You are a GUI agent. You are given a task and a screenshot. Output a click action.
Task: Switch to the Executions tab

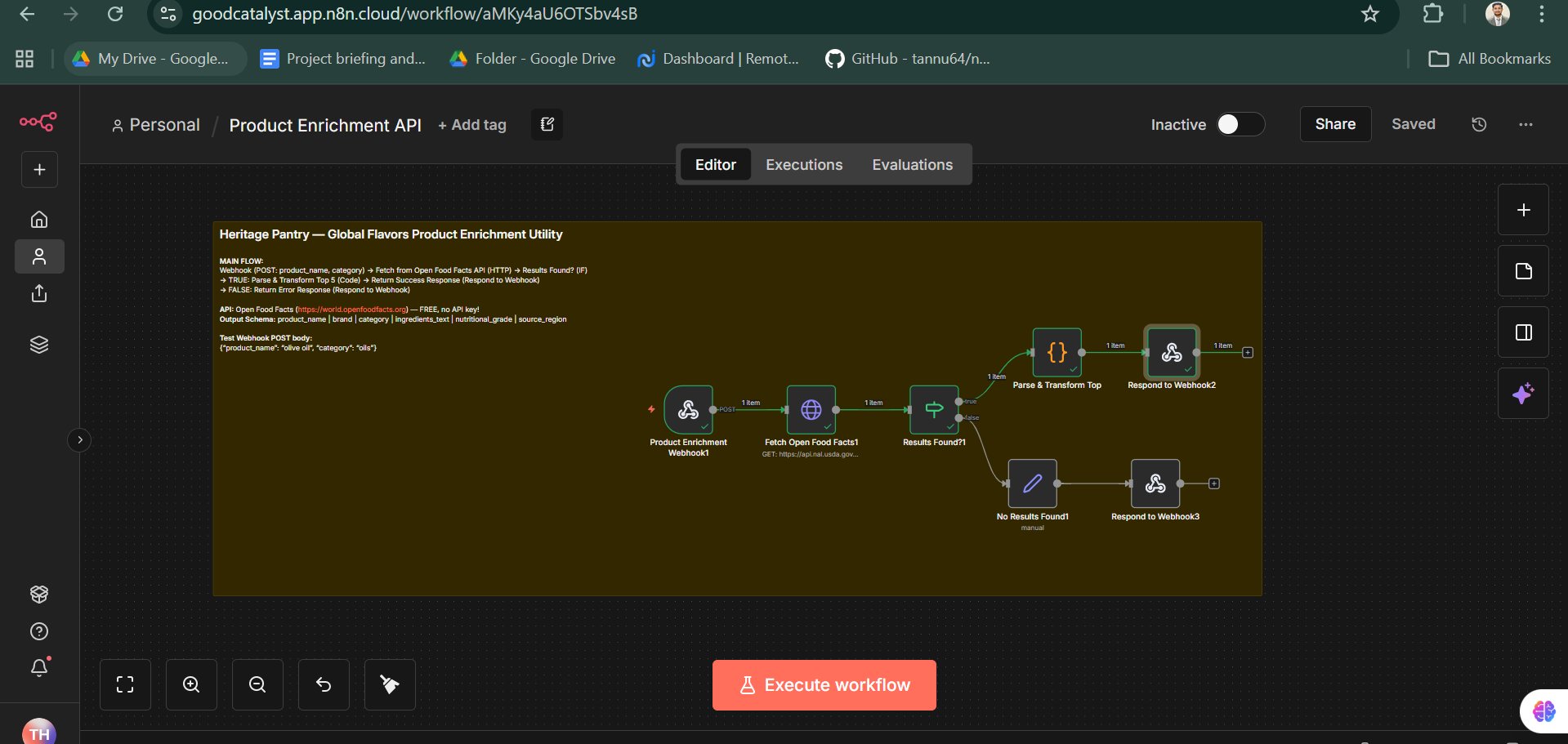coord(803,165)
